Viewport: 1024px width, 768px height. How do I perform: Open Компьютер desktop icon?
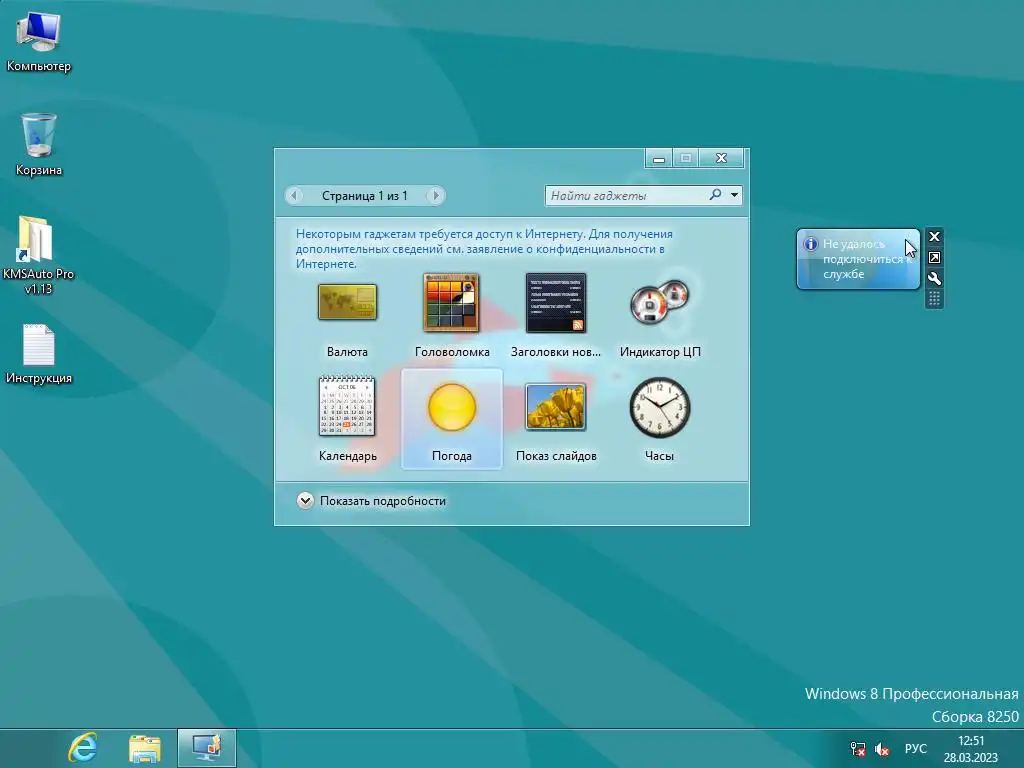tap(39, 42)
